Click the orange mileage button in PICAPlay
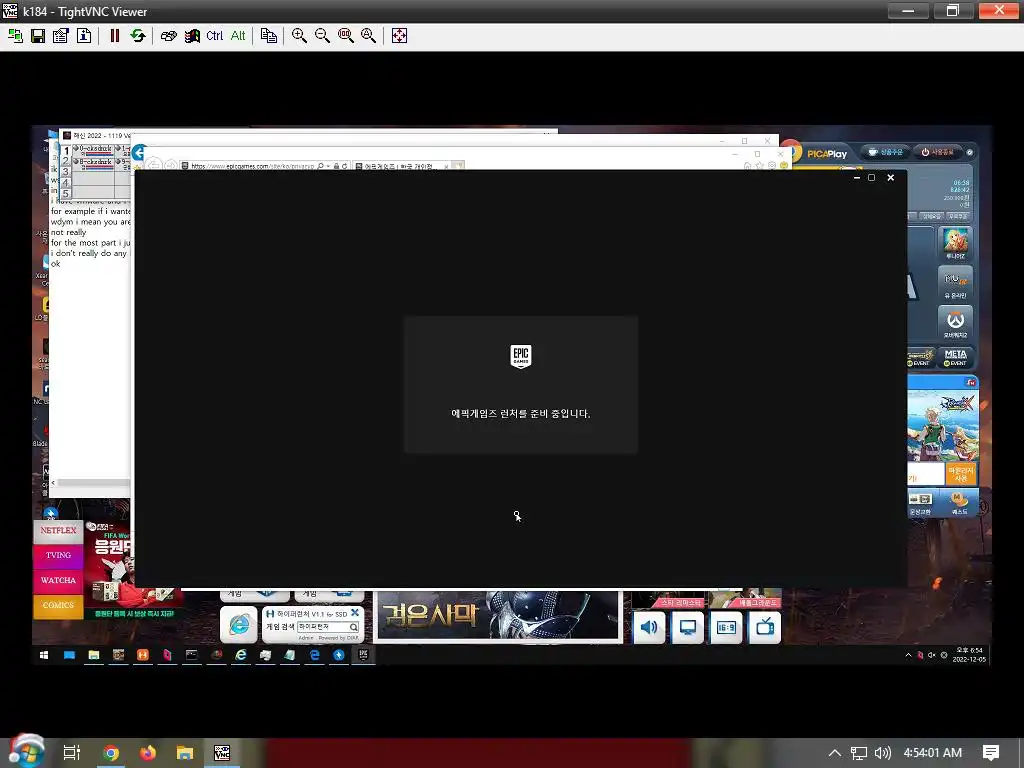 pos(961,474)
